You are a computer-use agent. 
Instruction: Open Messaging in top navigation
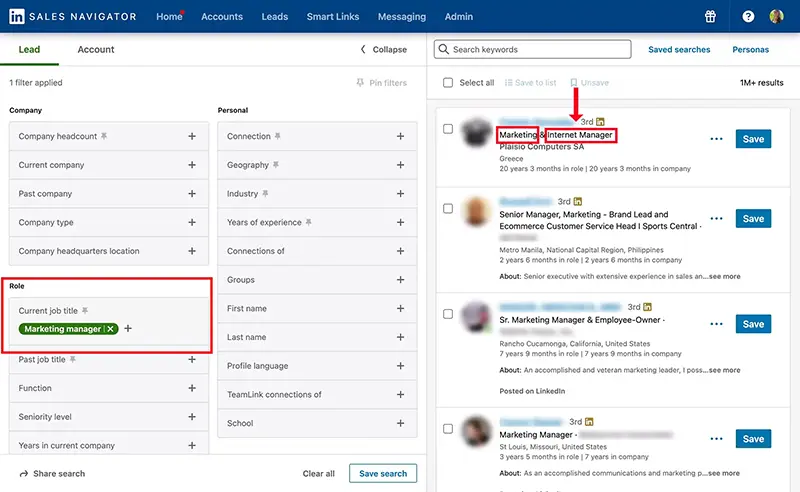click(402, 16)
